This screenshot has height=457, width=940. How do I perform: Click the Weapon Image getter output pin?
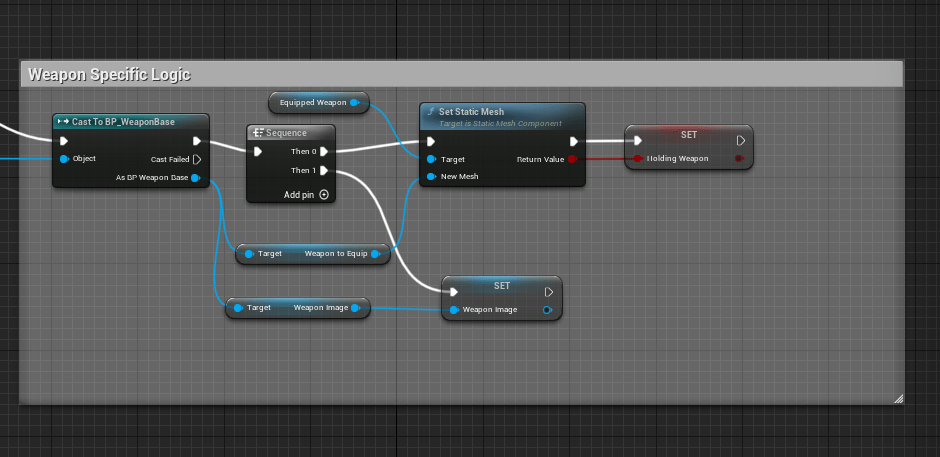356,308
